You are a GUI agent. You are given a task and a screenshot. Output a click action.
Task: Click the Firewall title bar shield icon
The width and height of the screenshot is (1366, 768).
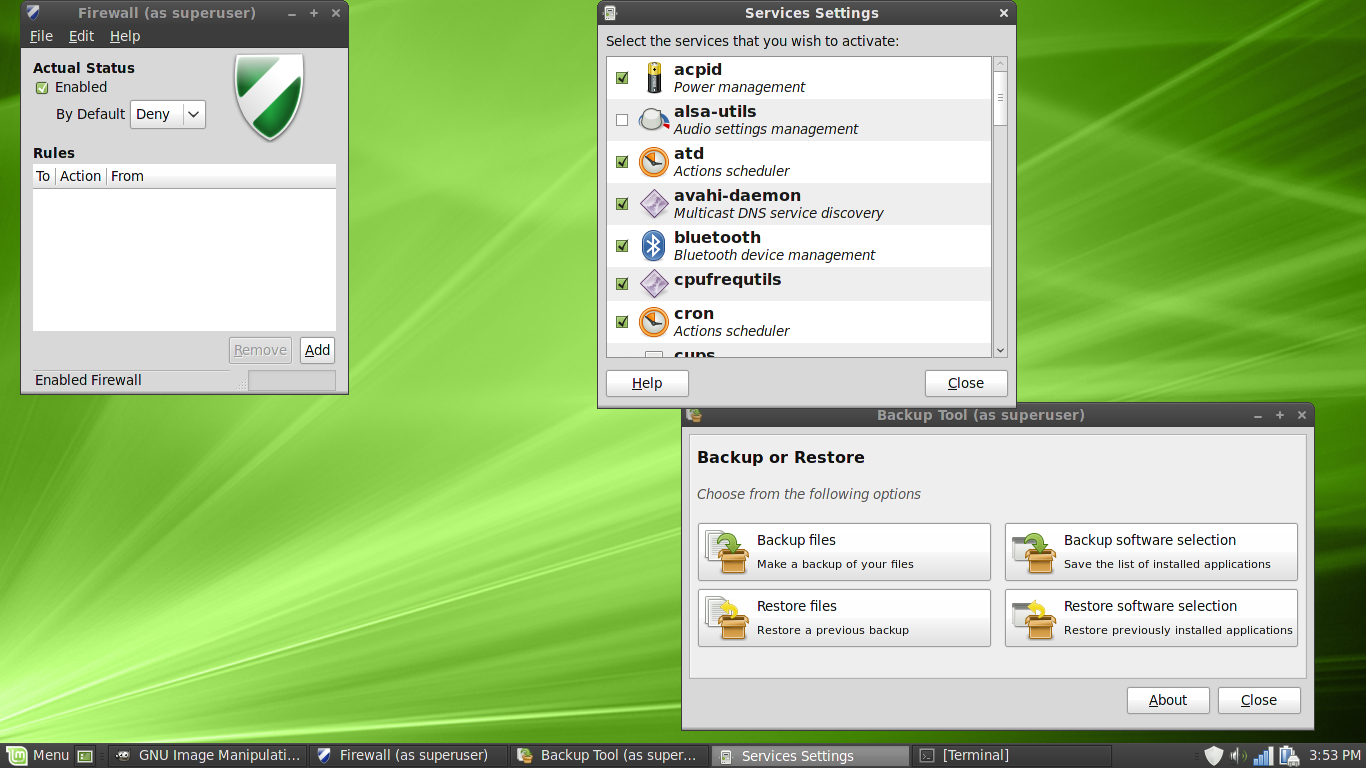pos(34,13)
